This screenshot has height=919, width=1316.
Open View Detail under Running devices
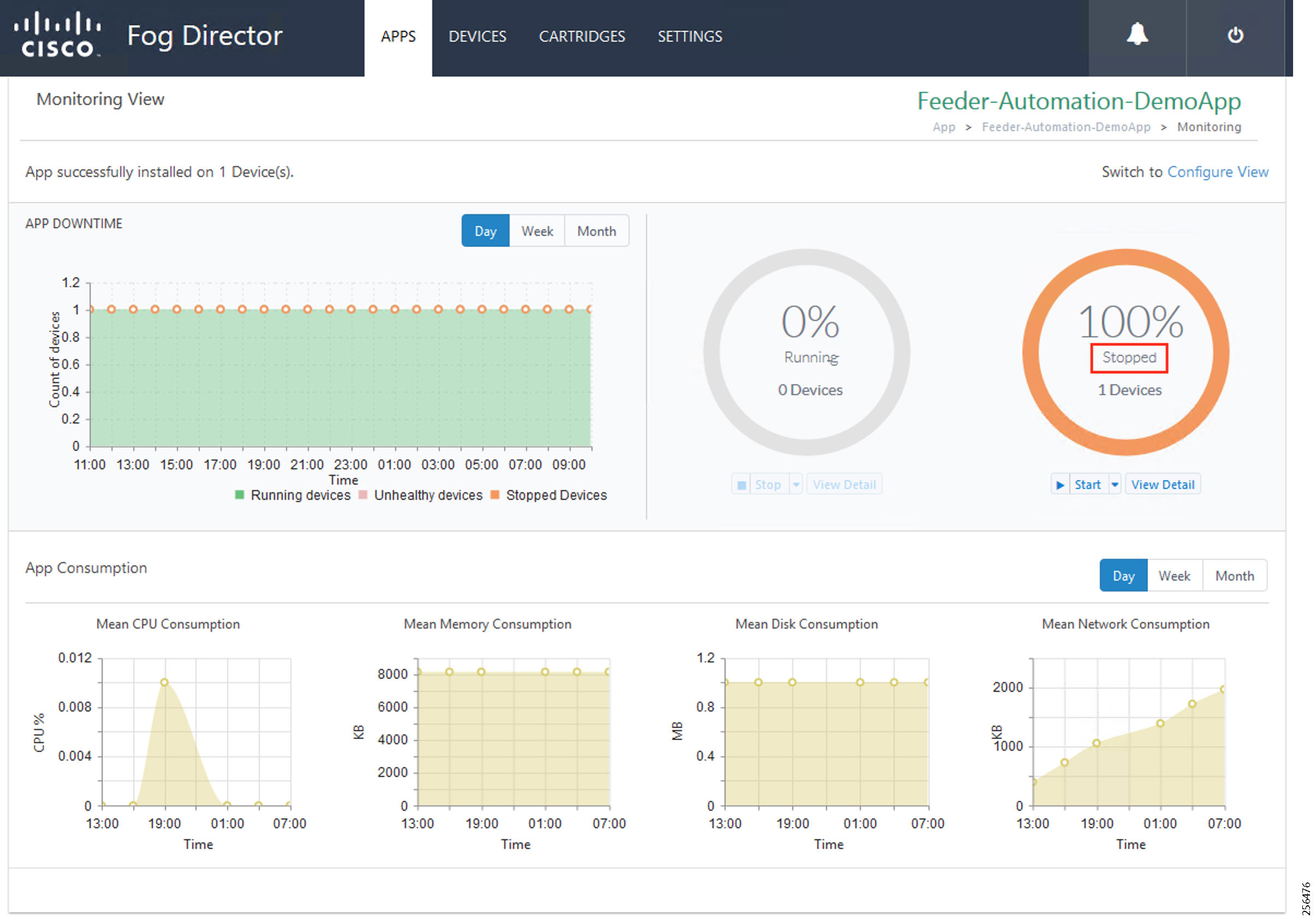click(x=844, y=485)
